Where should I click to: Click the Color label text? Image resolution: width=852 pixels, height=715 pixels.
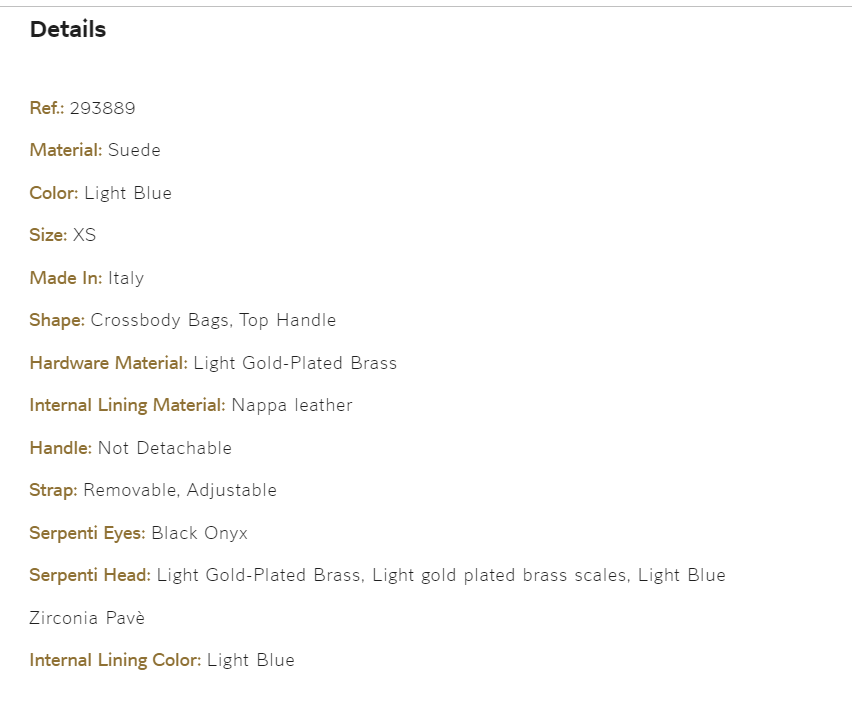tap(54, 193)
